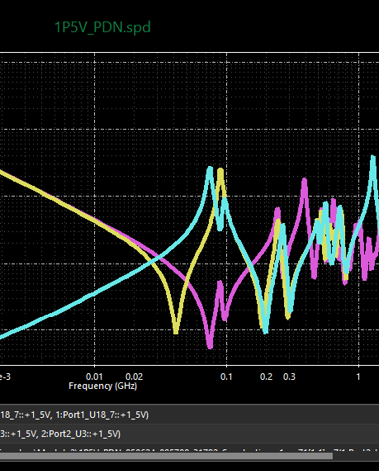Select the Port1_U18_7 legend row
379x471 pixels.
pos(189,415)
